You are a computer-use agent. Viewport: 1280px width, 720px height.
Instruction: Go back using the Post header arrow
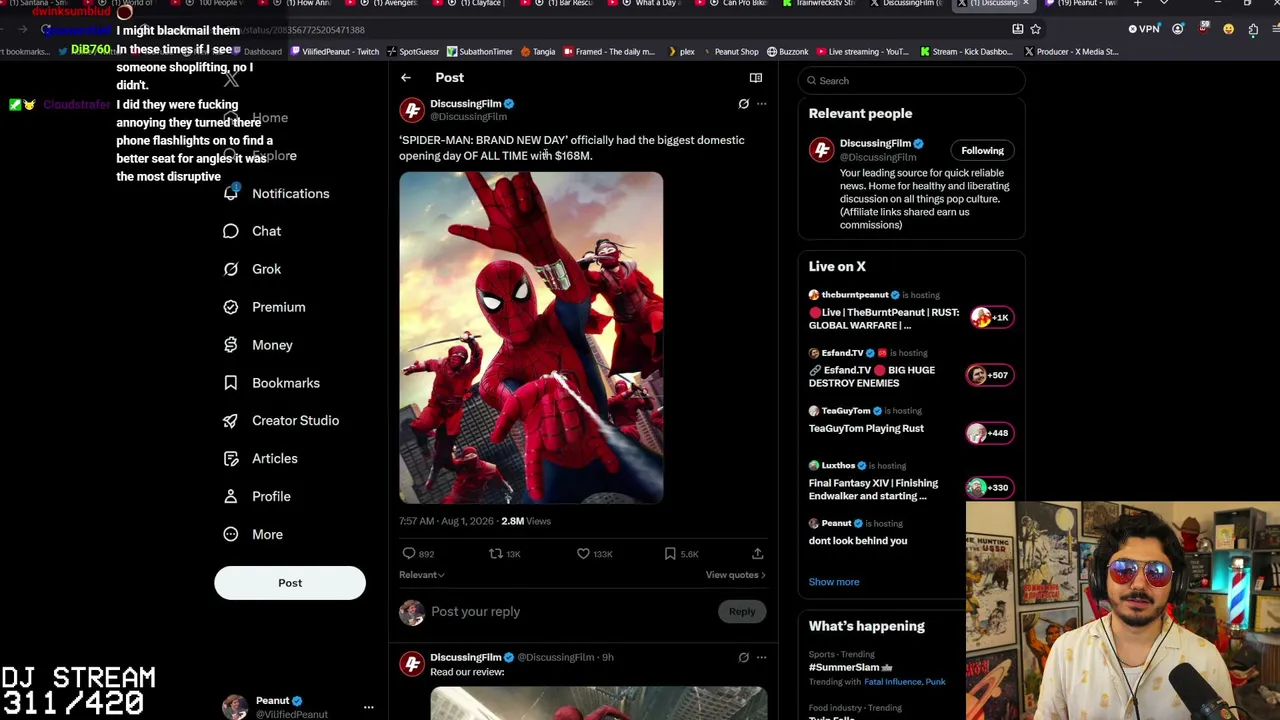coord(406,78)
